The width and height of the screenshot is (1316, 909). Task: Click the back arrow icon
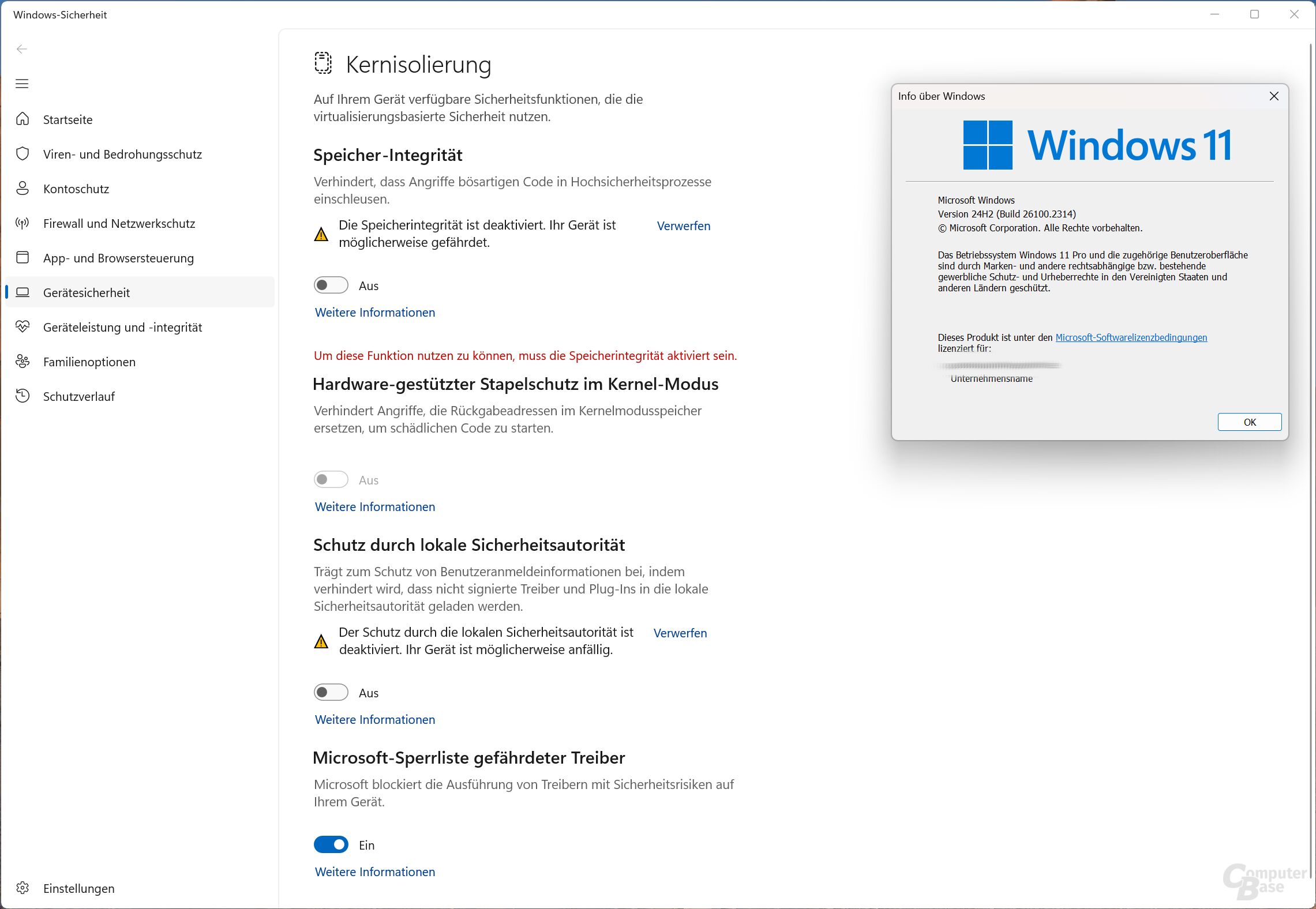(22, 49)
